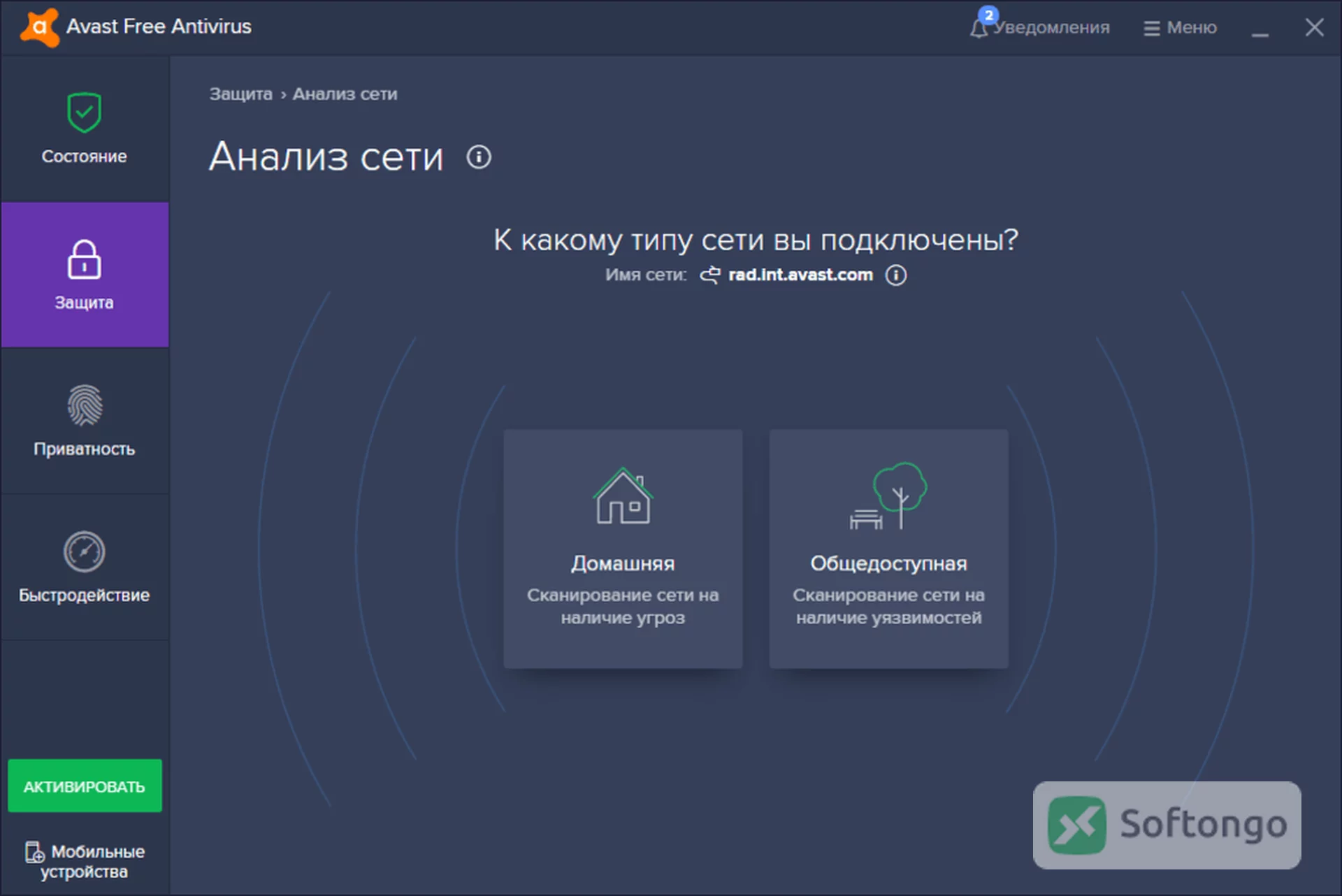Open the Меню hamburger menu
This screenshot has height=896, width=1342.
(x=1180, y=27)
